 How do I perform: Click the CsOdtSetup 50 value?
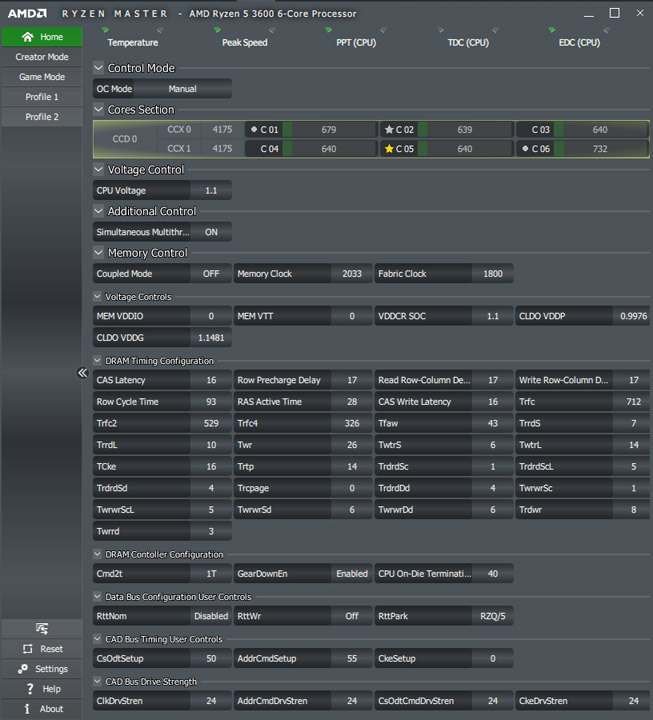coord(211,658)
